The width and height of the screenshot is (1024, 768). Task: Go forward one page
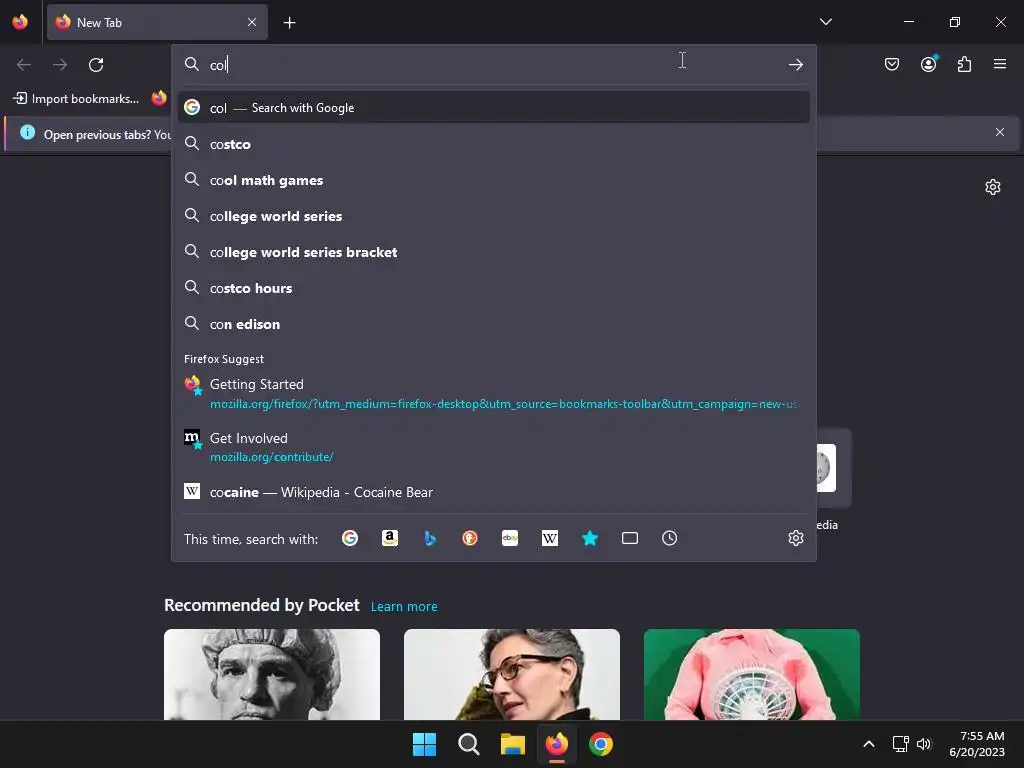point(60,65)
